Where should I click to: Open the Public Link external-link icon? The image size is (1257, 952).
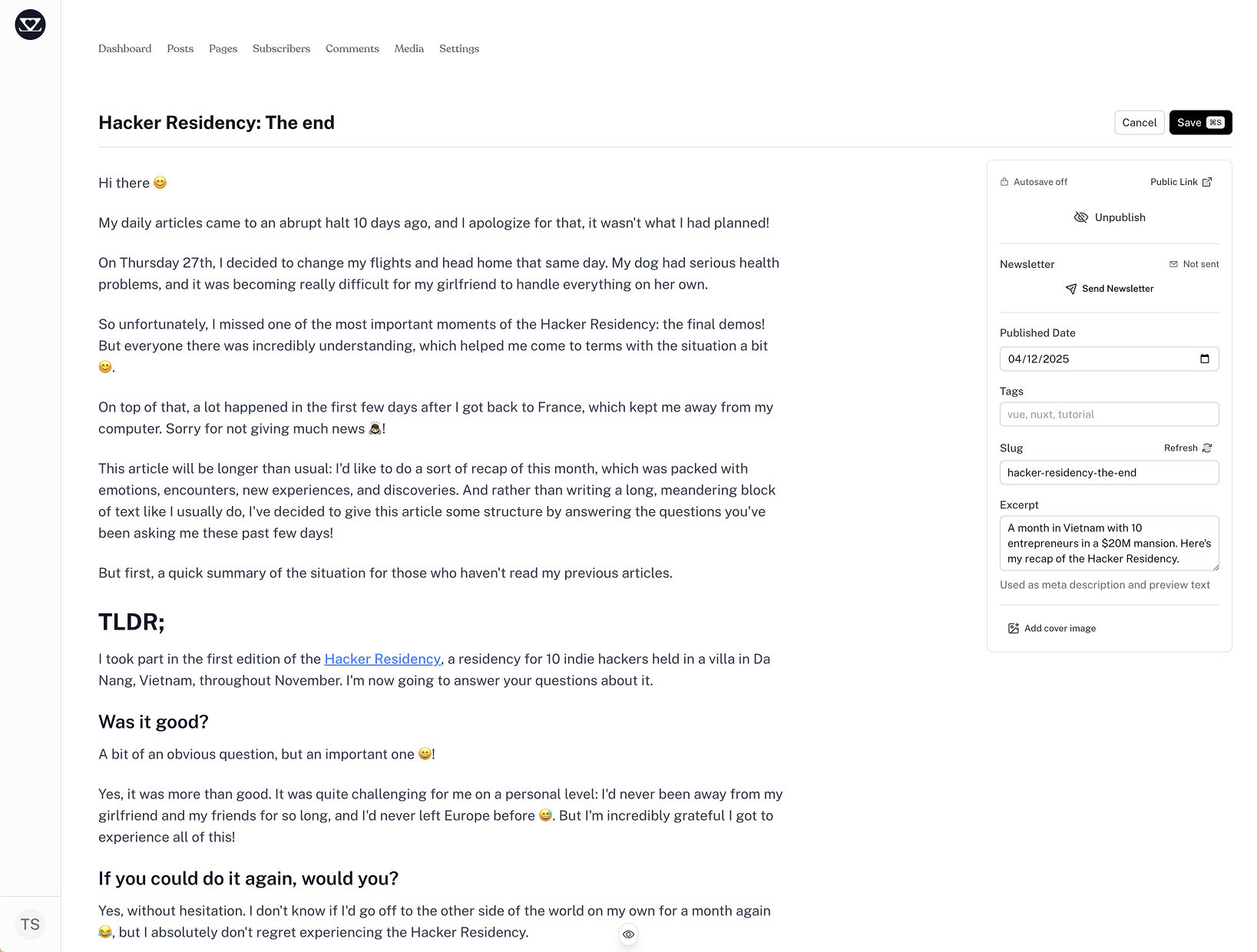pos(1207,182)
